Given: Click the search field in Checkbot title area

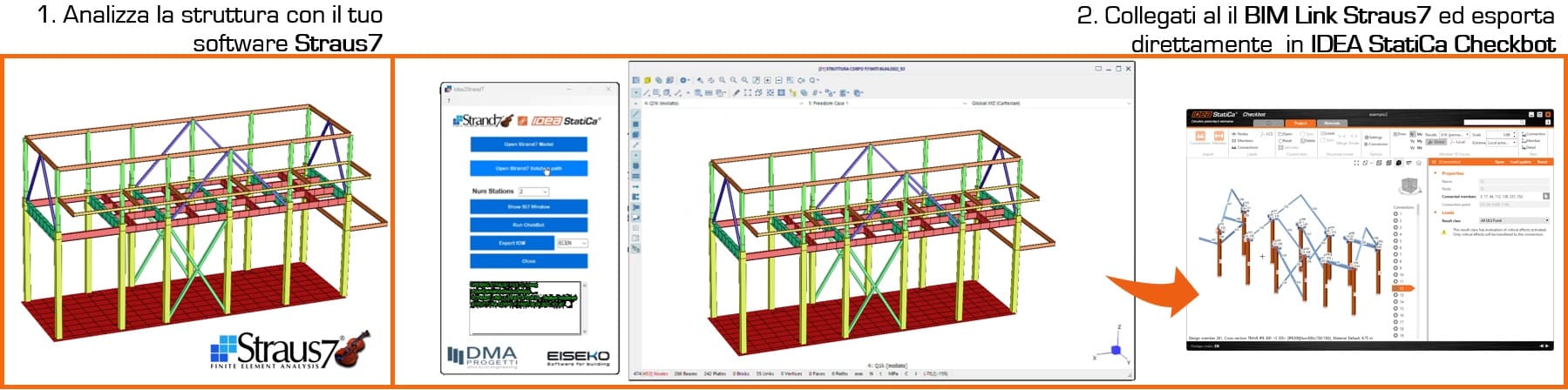Looking at the screenshot, I should [1494, 122].
